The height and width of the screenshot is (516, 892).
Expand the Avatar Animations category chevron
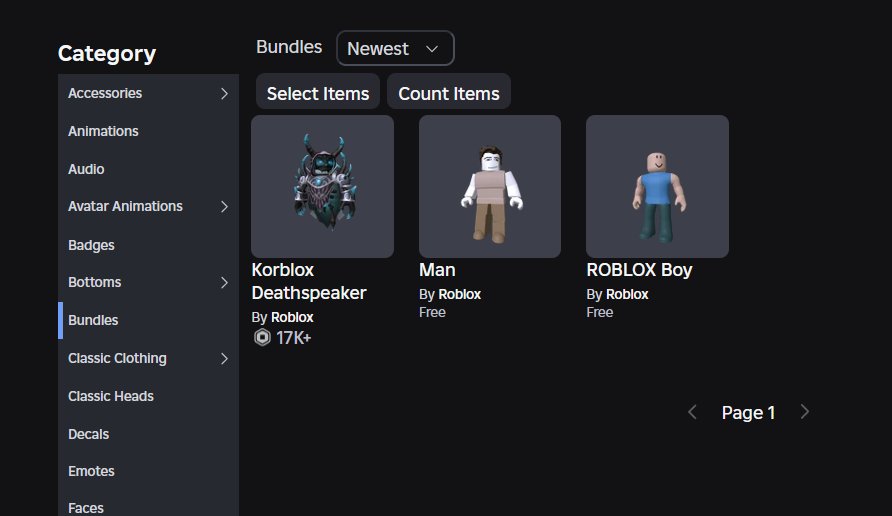(224, 207)
